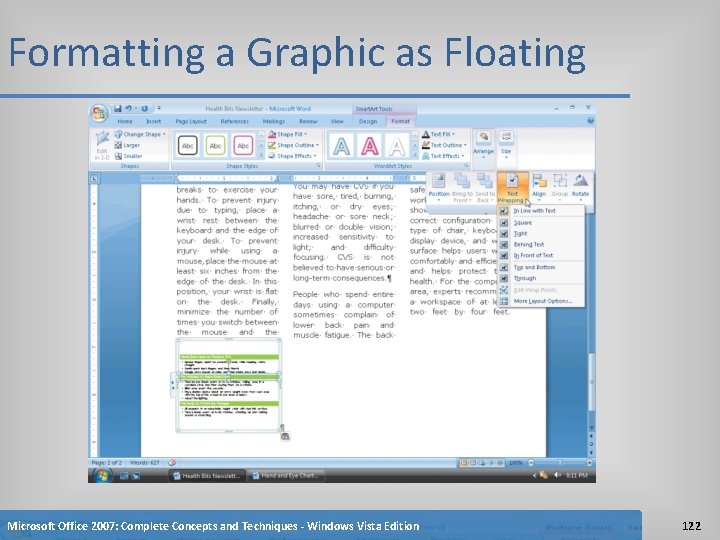This screenshot has height=540, width=720.
Task: Open Shape Effects dropdown
Action: 292,156
